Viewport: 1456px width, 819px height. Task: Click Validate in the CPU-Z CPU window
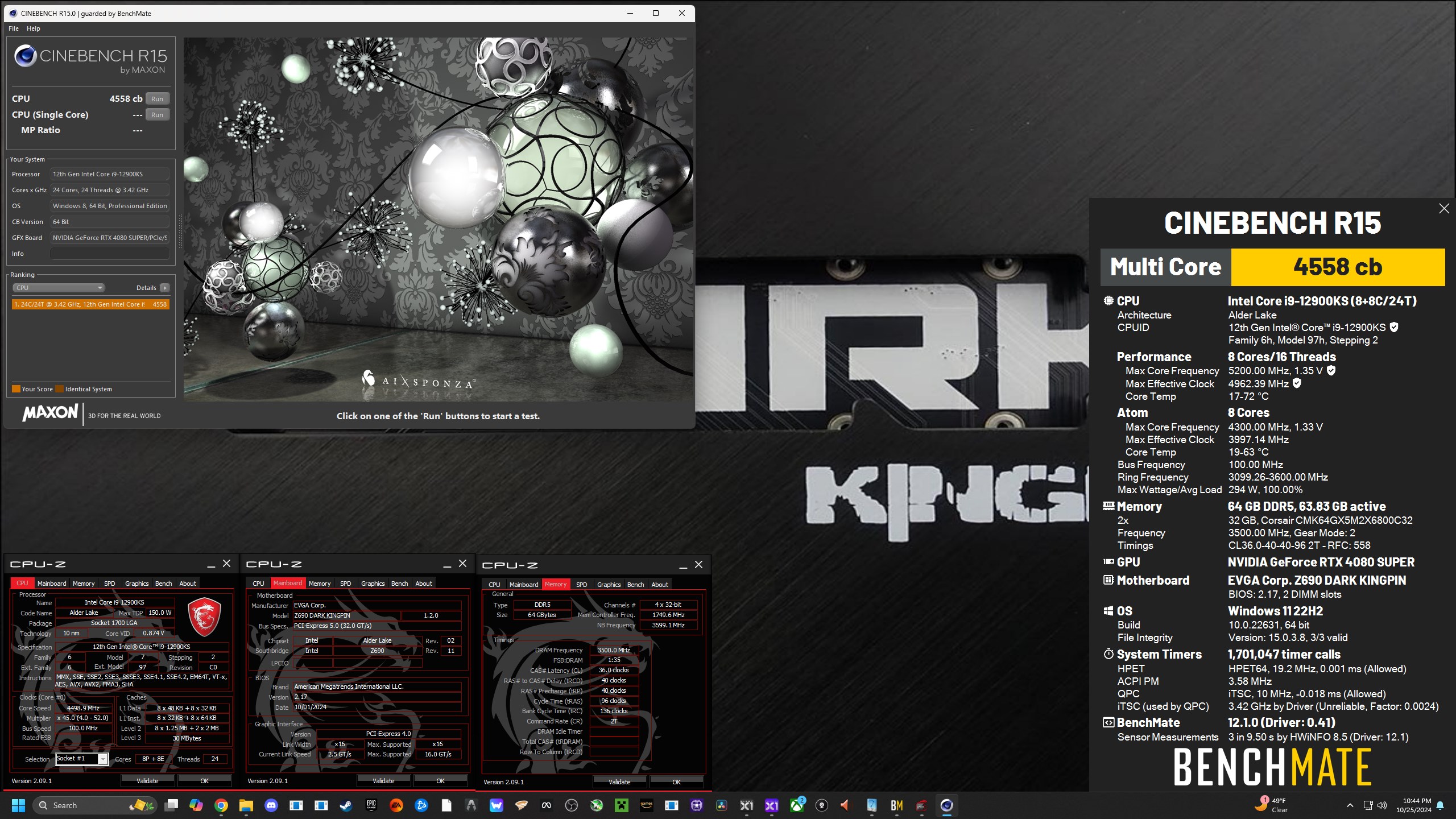[147, 781]
